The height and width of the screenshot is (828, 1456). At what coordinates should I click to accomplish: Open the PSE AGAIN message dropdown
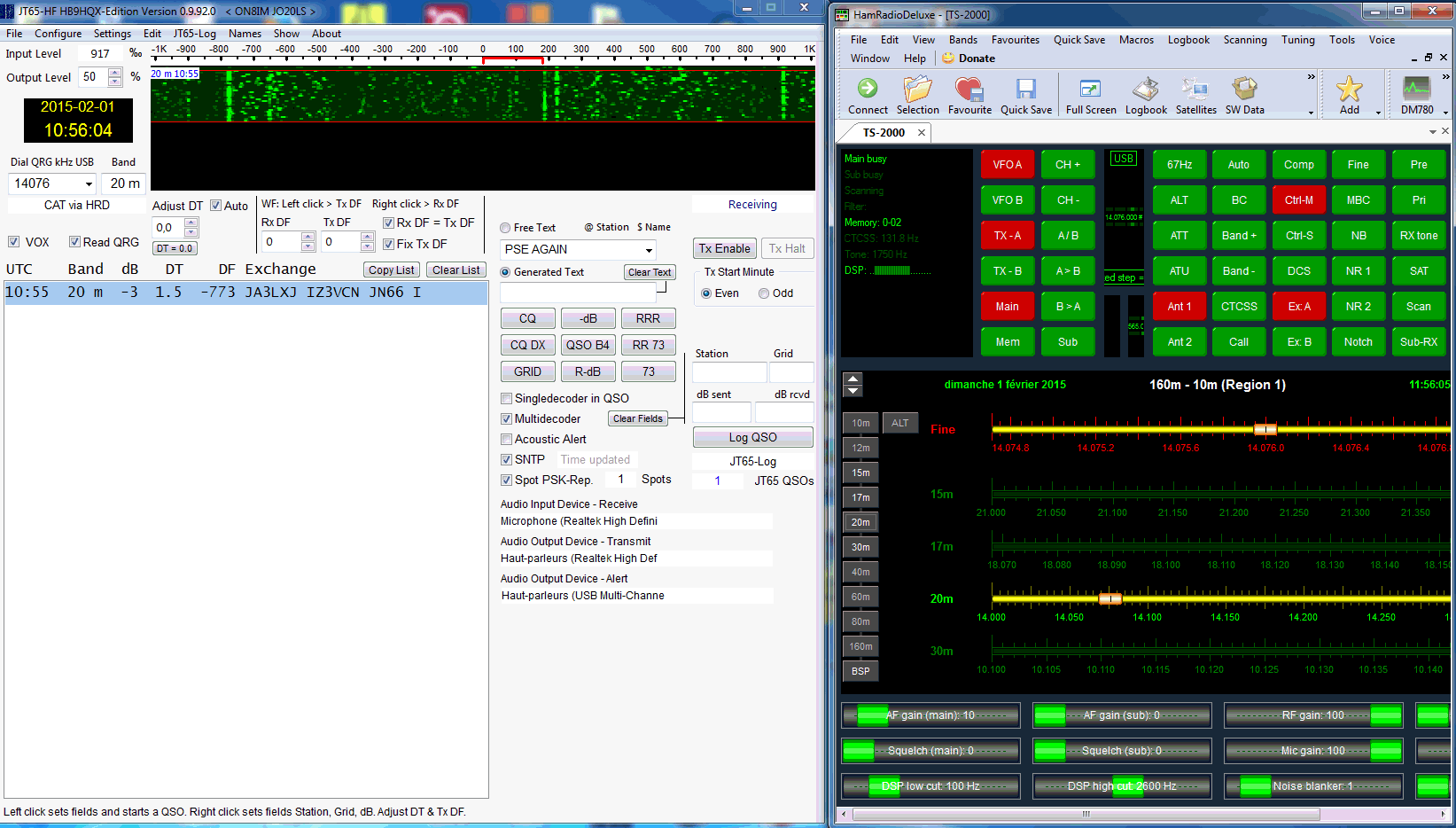tap(650, 250)
